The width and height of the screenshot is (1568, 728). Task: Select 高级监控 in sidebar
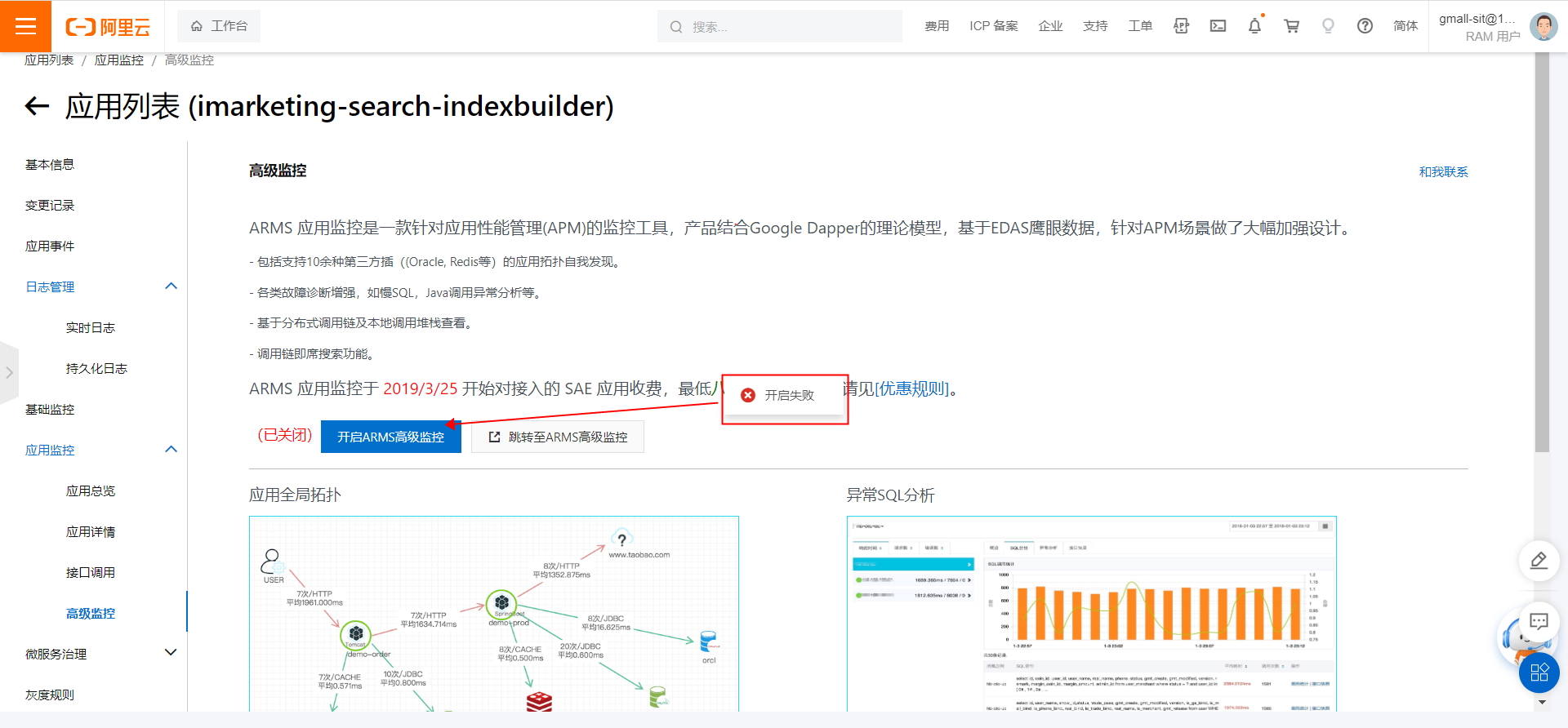pos(91,614)
